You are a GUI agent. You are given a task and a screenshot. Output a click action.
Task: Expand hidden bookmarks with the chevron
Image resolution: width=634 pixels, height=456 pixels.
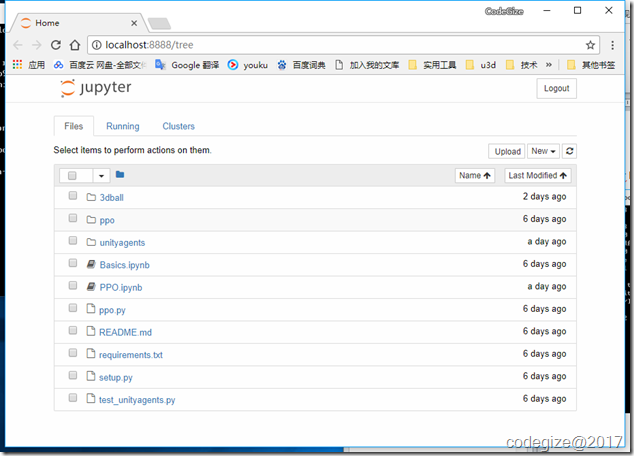tap(549, 65)
